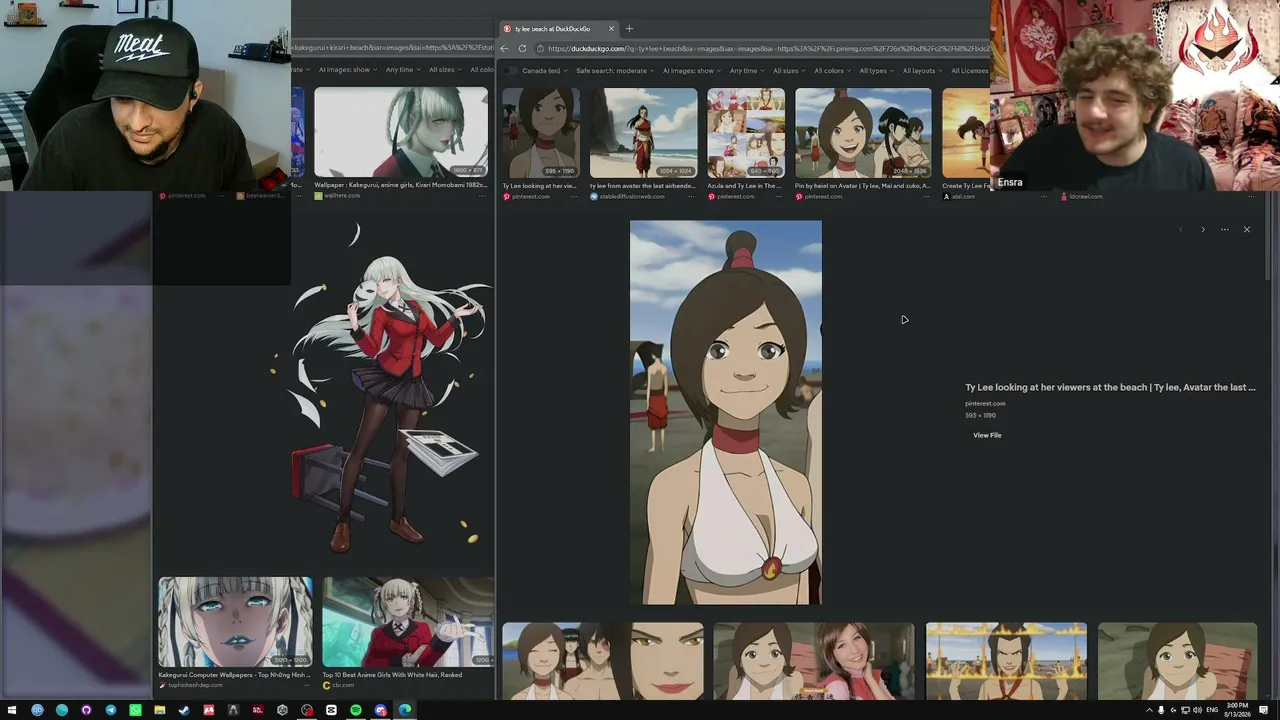Click the microphone icon in system tray
Image resolution: width=1280 pixels, height=720 pixels.
coord(1161,710)
